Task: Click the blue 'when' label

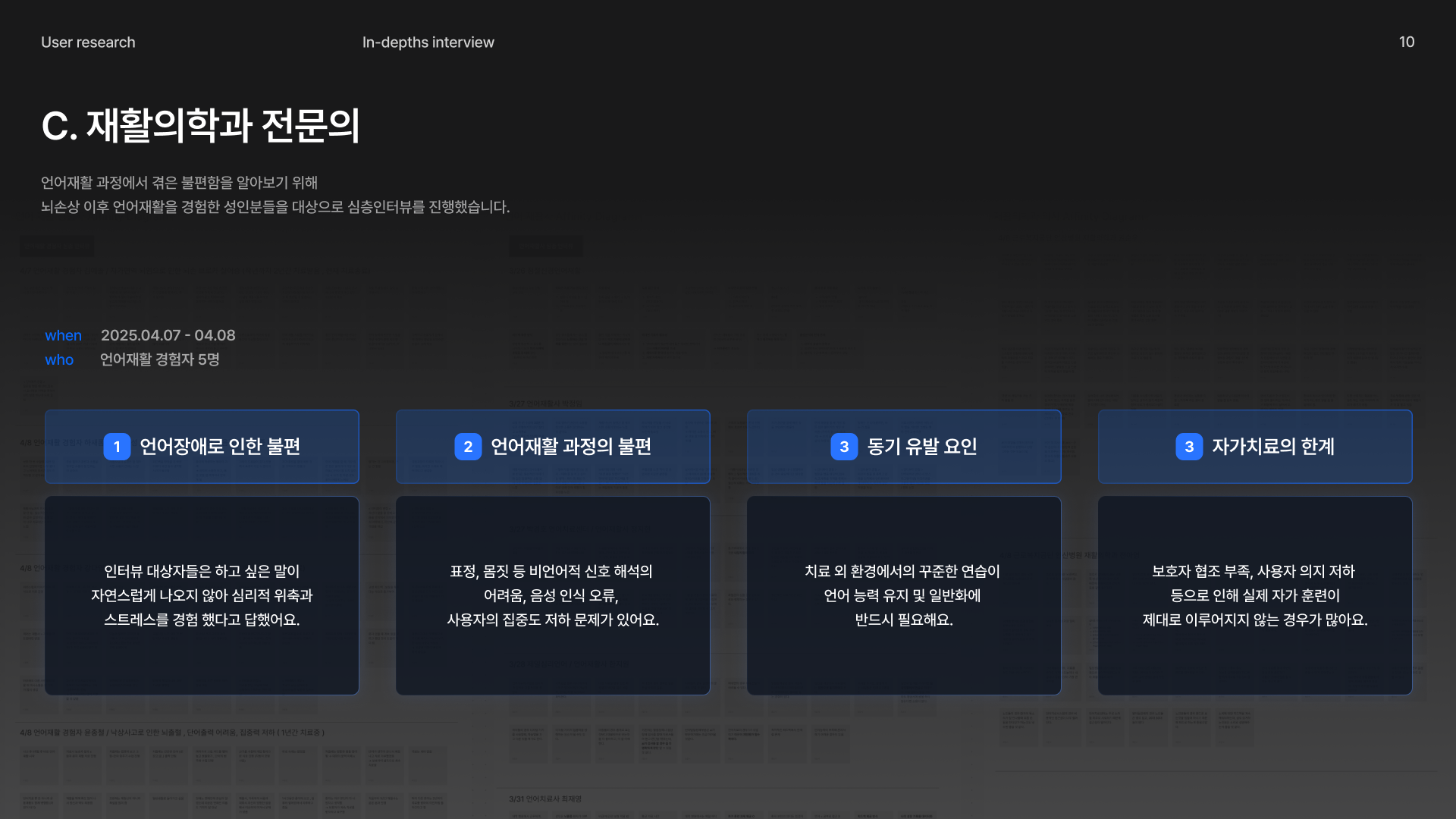Action: 63,335
